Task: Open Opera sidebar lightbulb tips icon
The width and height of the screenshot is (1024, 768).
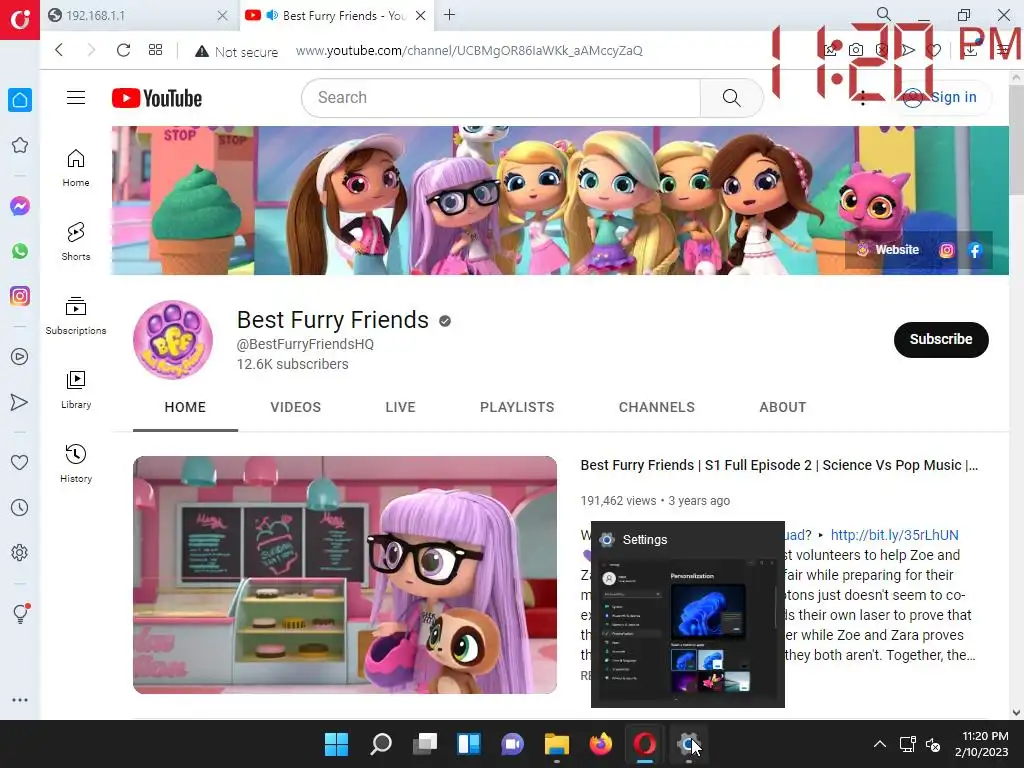Action: coord(20,613)
